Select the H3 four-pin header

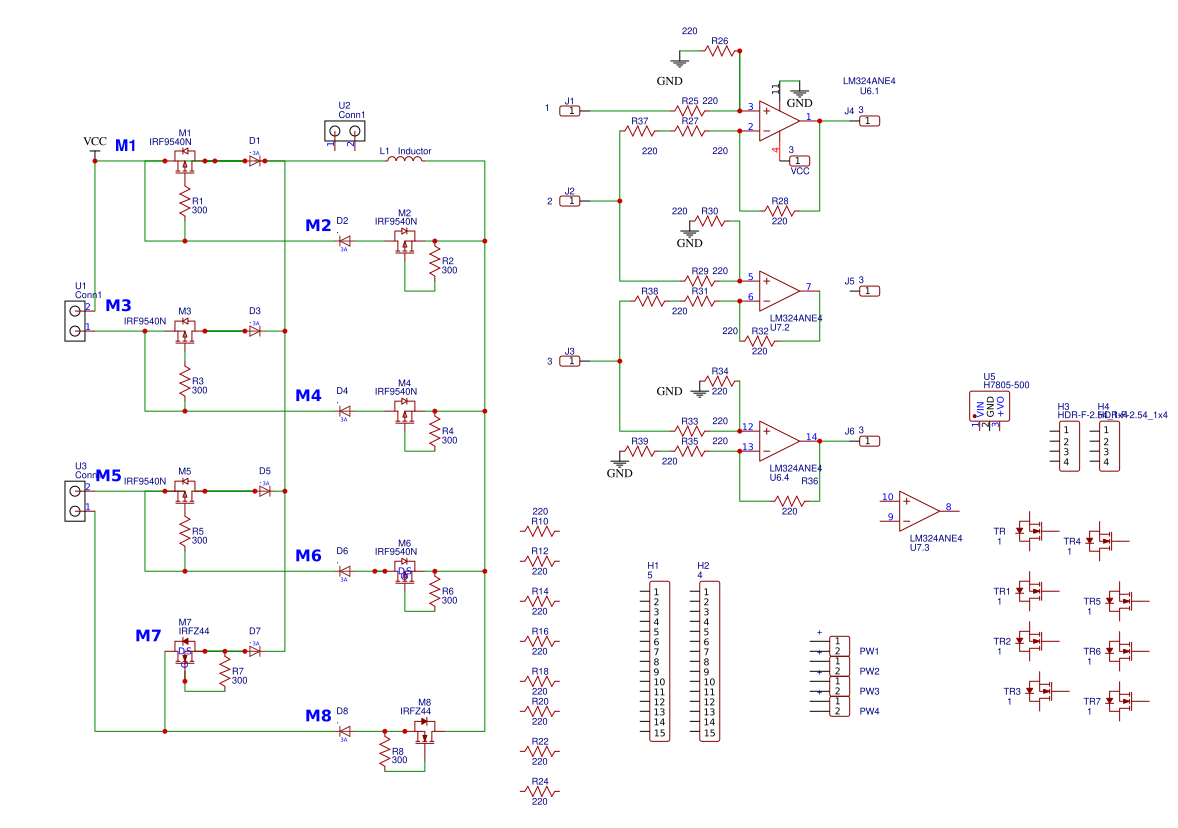click(1069, 446)
